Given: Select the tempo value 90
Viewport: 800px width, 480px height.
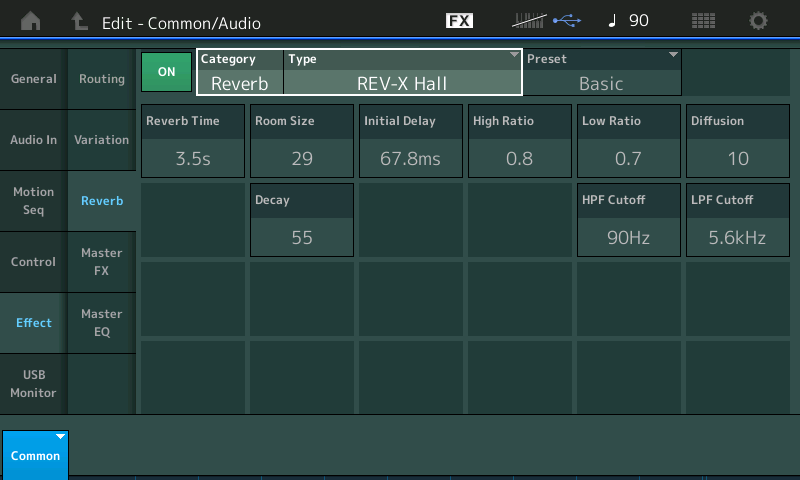Looking at the screenshot, I should [x=639, y=20].
